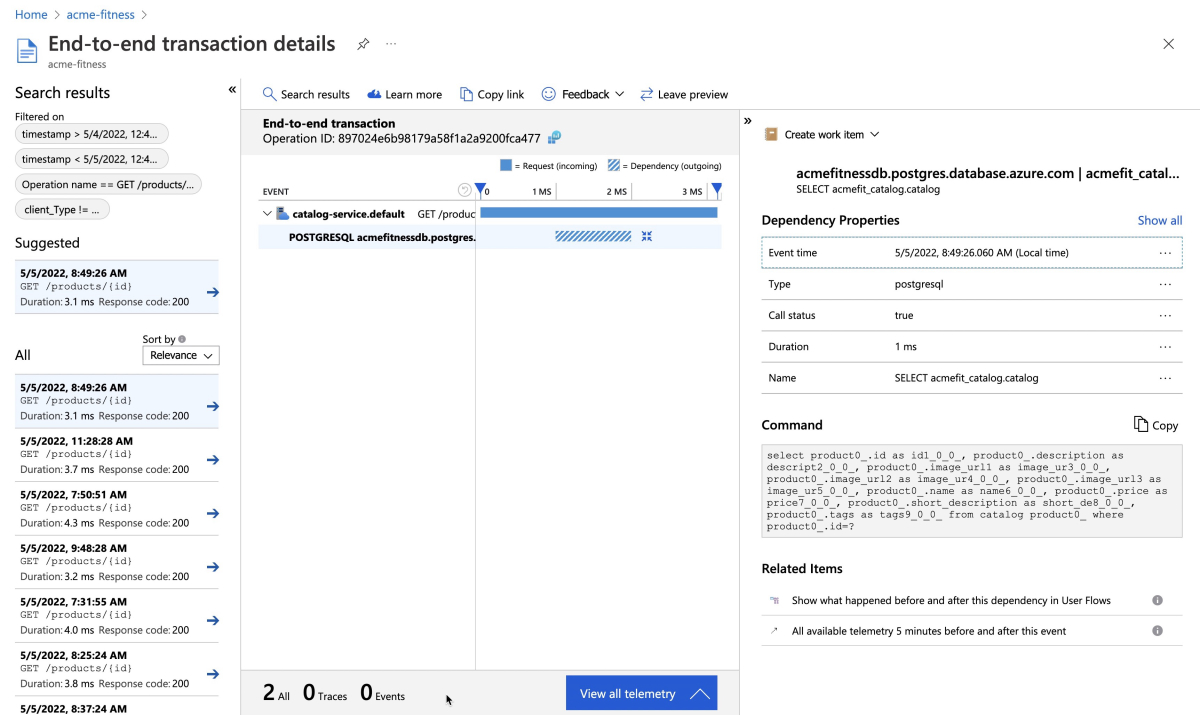Click the right timeline range marker

pos(716,190)
